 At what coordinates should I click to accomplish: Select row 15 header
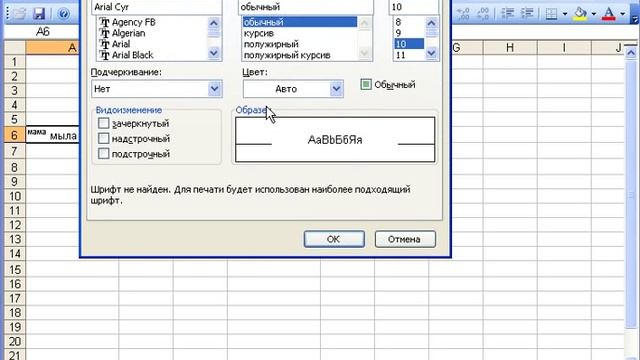[x=15, y=269]
